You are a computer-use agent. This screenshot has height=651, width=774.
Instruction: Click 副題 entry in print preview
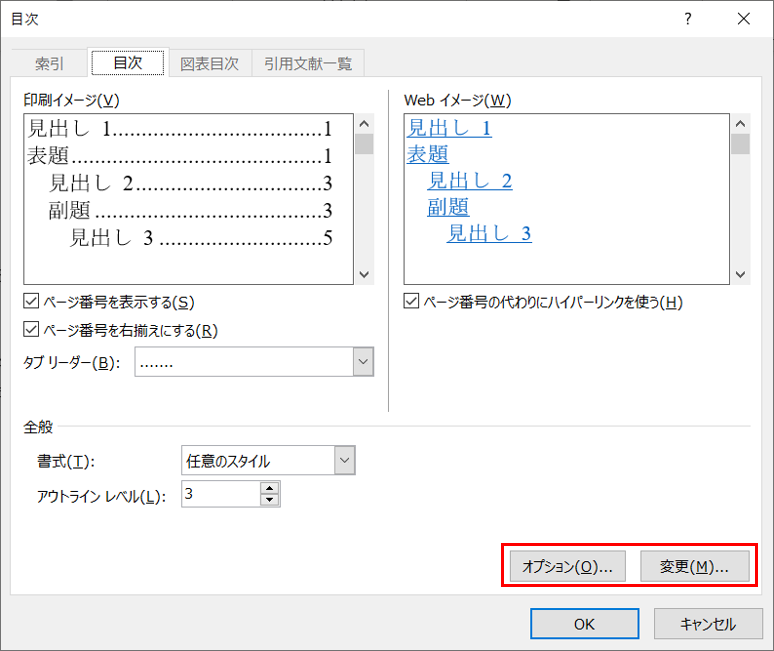[191, 210]
